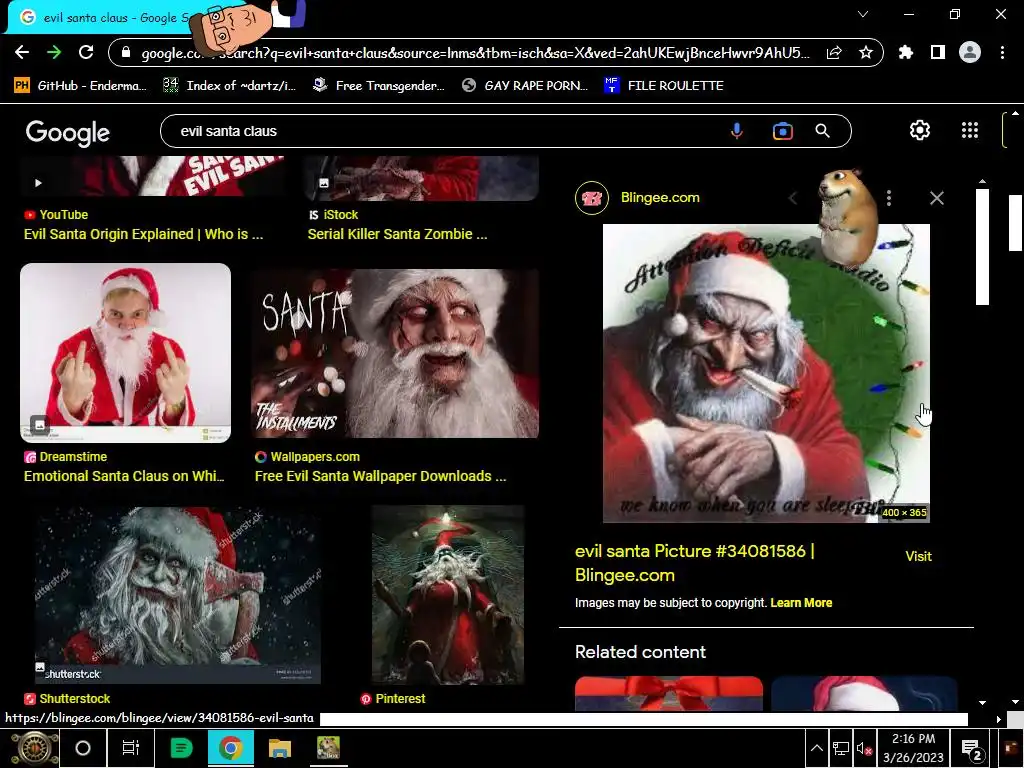Go back using browser back arrow
The height and width of the screenshot is (768, 1024).
tap(22, 52)
